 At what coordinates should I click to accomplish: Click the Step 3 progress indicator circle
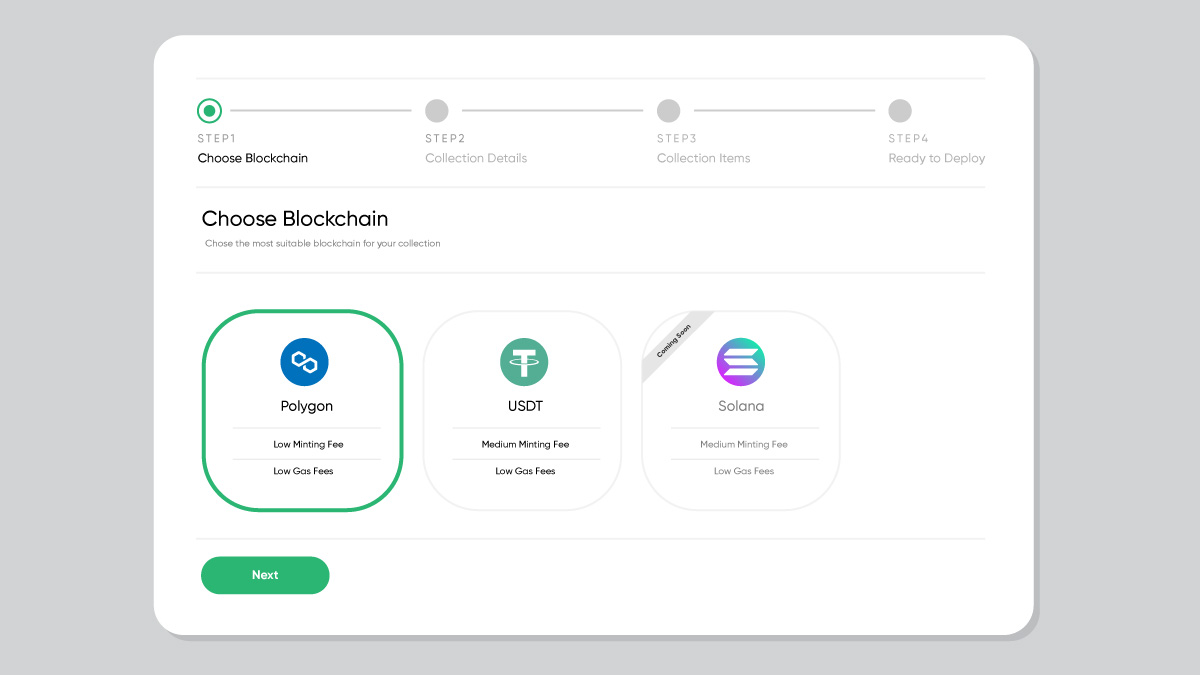click(x=669, y=110)
